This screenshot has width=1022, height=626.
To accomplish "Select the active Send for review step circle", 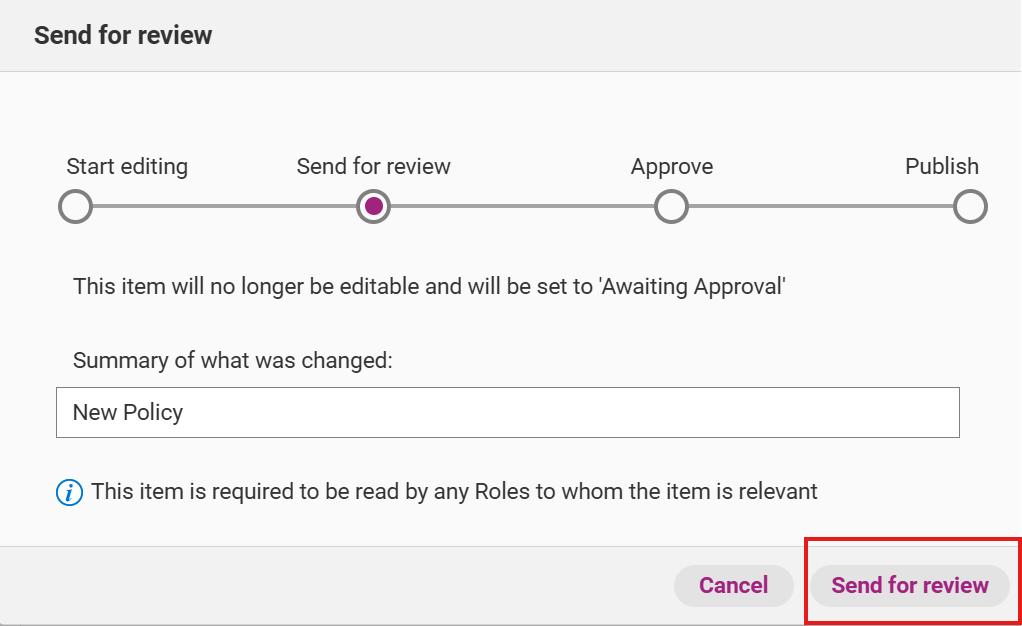I will [373, 207].
